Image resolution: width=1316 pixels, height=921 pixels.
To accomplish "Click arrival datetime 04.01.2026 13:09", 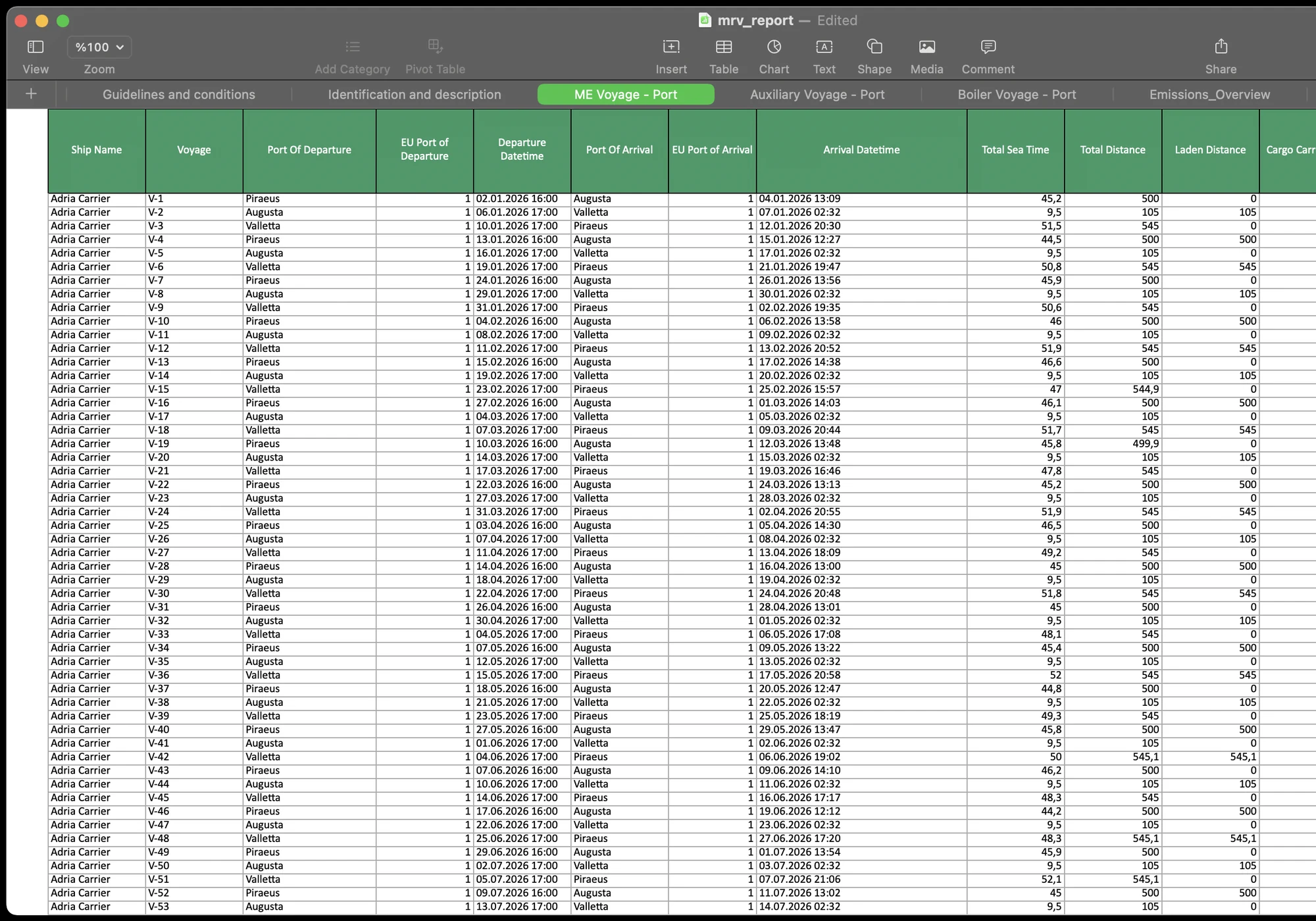I will point(861,199).
